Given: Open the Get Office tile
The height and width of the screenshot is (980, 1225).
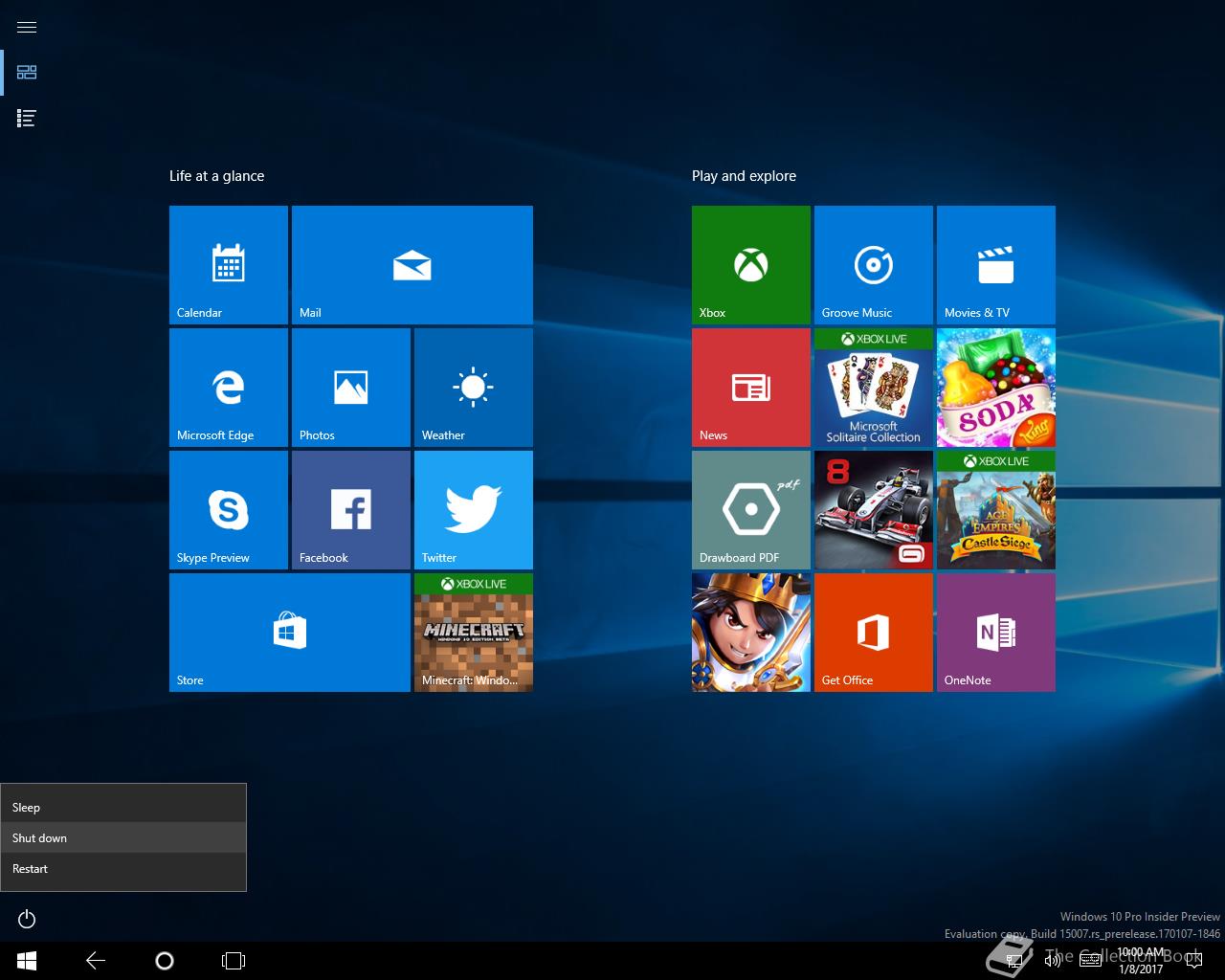Looking at the screenshot, I should tap(874, 633).
